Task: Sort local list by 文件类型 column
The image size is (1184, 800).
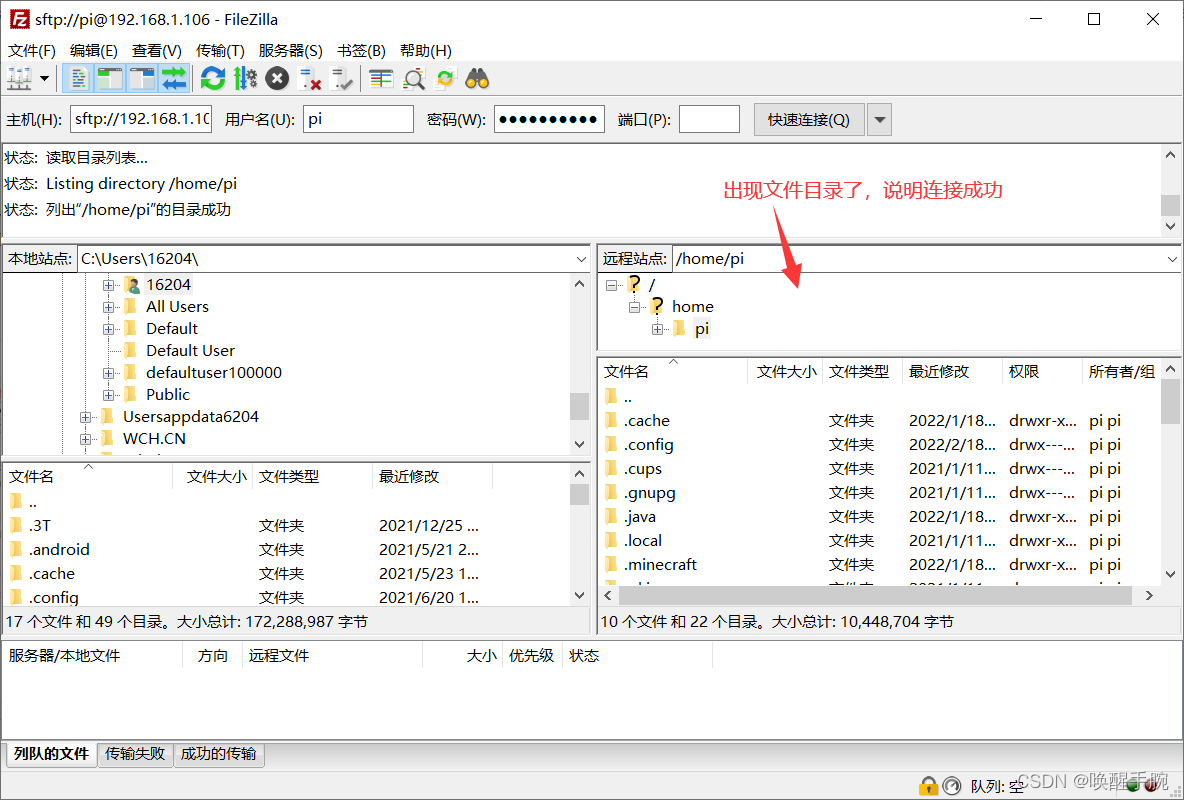Action: pyautogui.click(x=312, y=477)
